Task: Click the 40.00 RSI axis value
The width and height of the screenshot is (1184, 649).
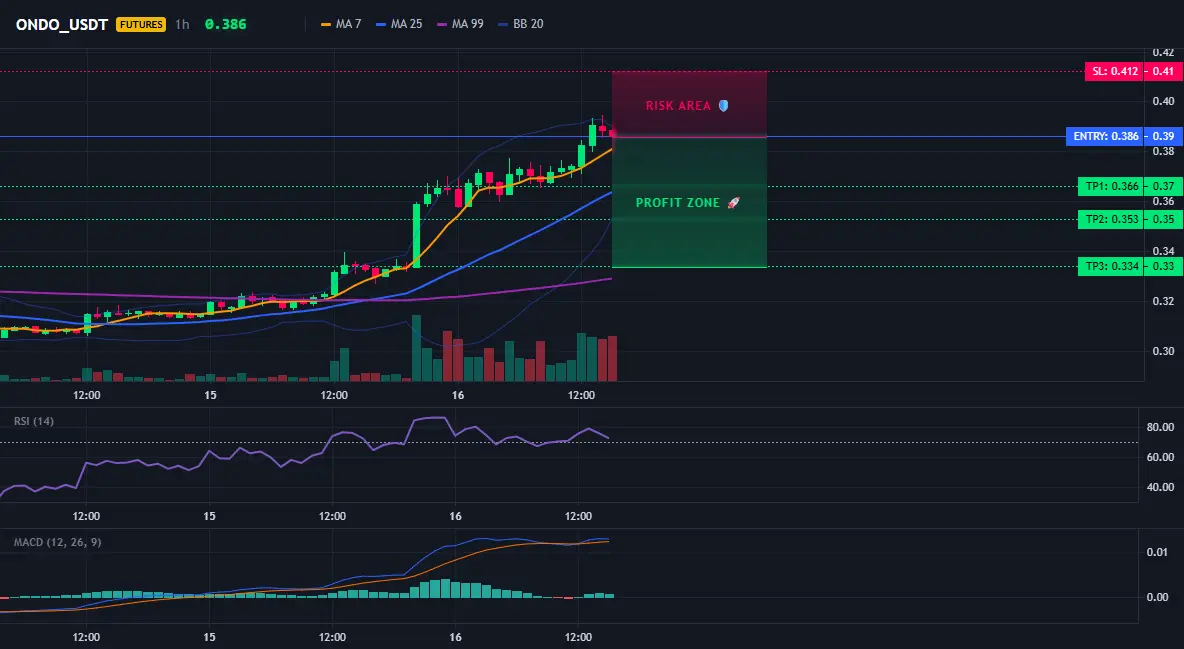Action: pos(1160,487)
